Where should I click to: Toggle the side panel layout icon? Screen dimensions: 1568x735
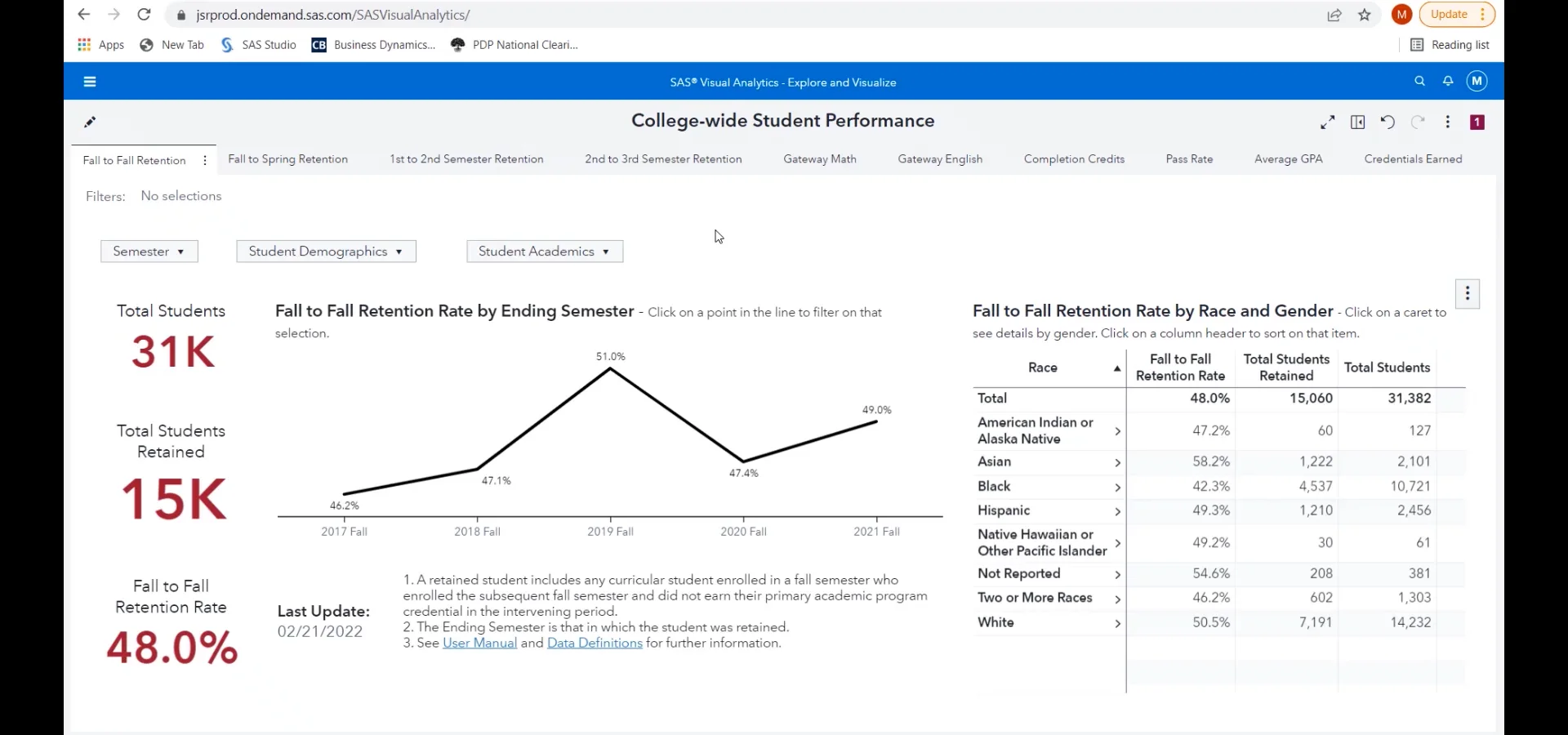[1357, 122]
